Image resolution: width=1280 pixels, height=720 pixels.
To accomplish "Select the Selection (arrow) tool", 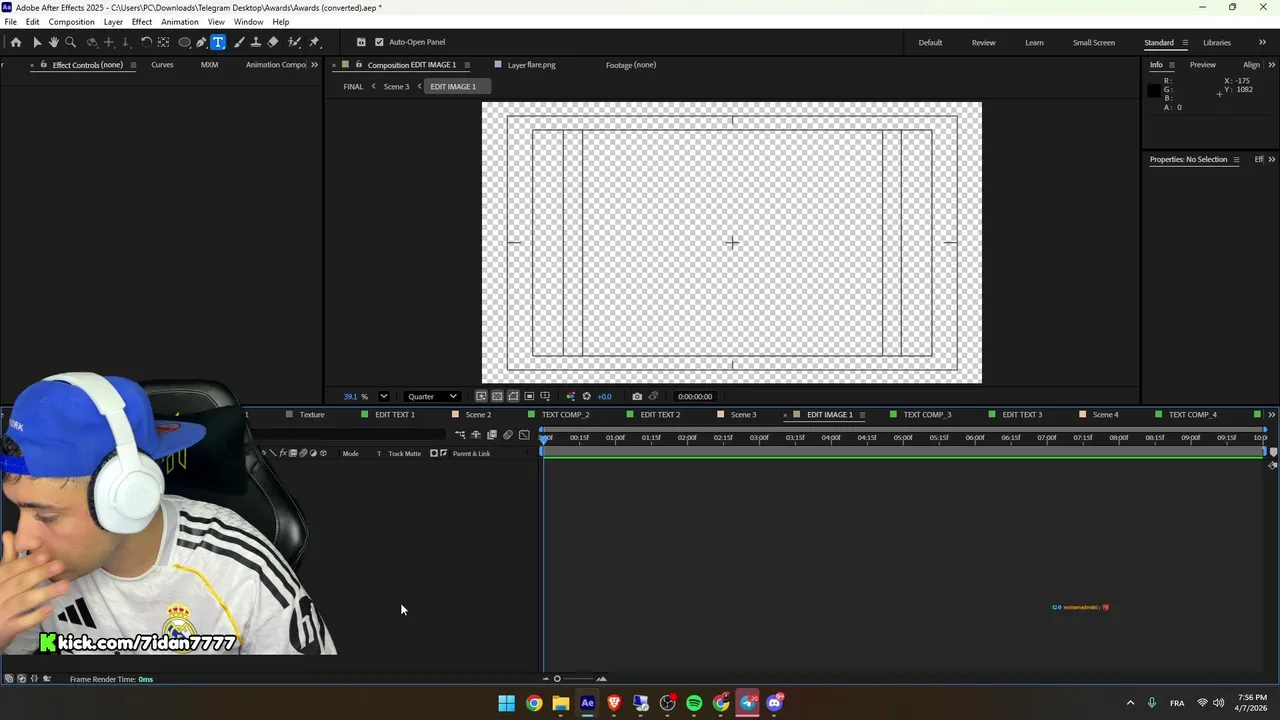I will [x=37, y=42].
